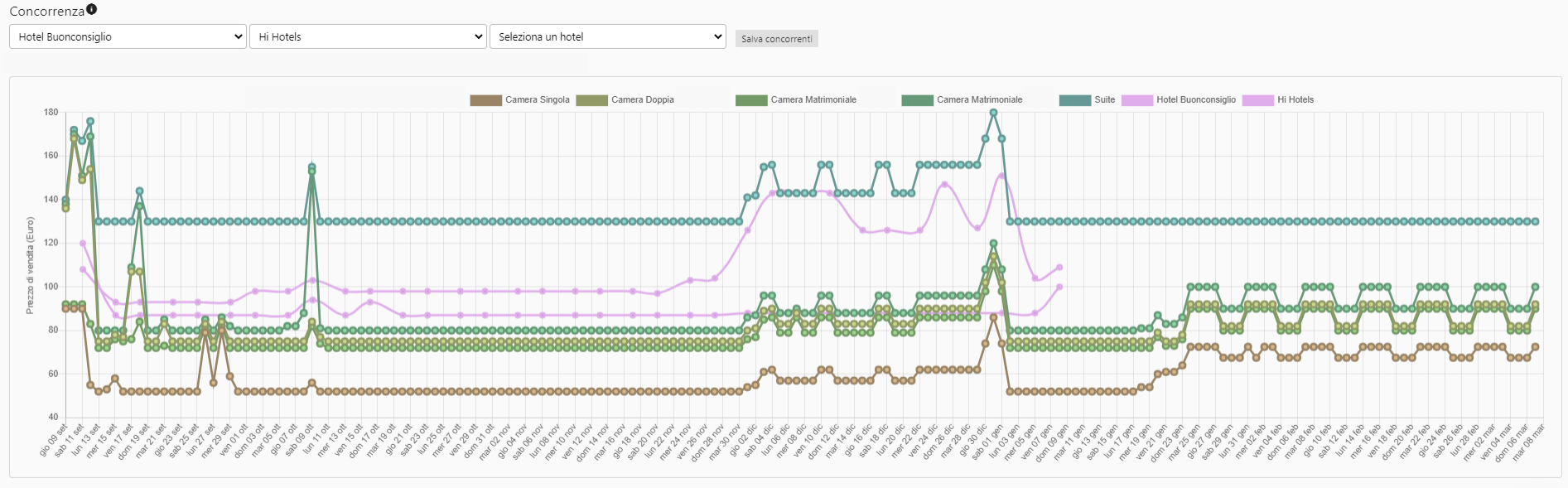Open the Hotel Buonconsiglio dropdown
1568x488 pixels.
pyautogui.click(x=128, y=36)
